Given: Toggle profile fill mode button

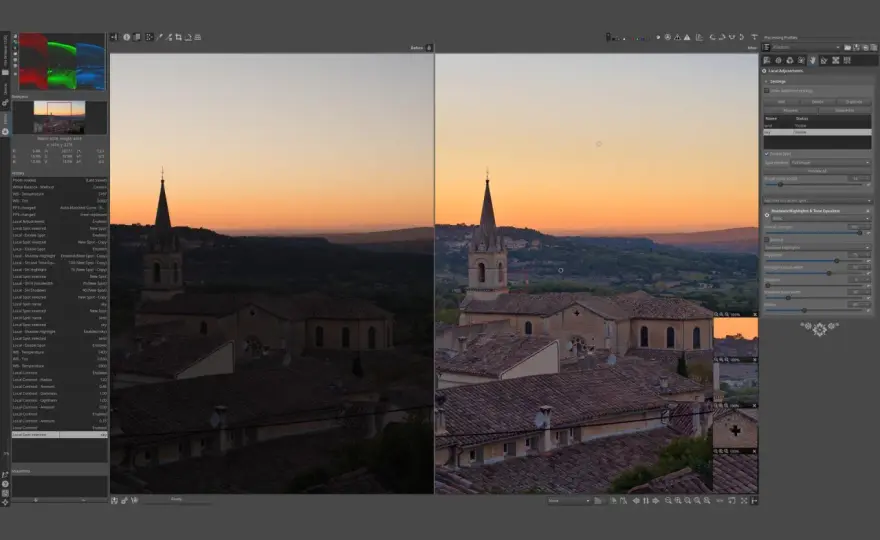Looking at the screenshot, I should pos(767,47).
